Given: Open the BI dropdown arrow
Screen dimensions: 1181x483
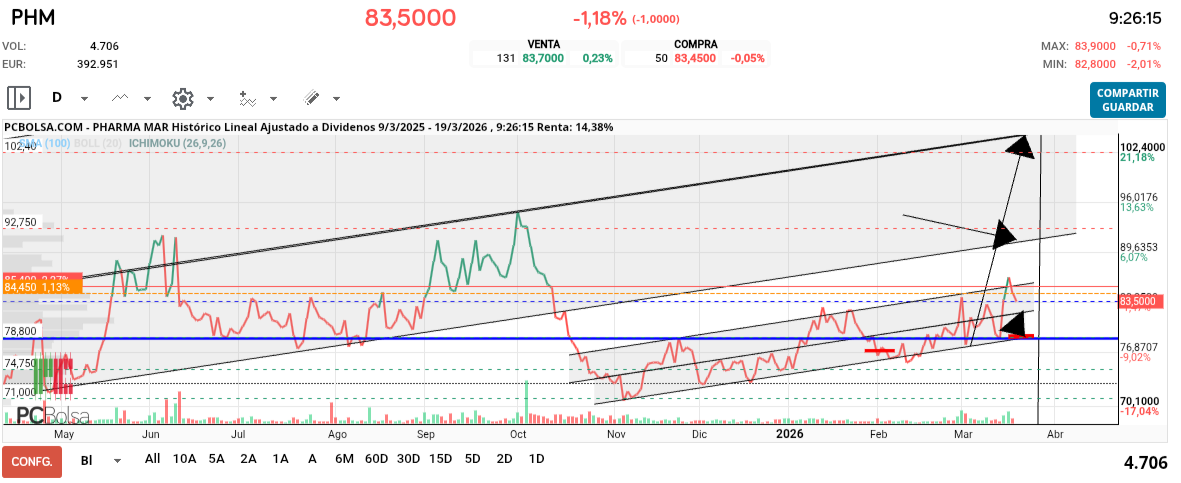Looking at the screenshot, I should pyautogui.click(x=117, y=461).
